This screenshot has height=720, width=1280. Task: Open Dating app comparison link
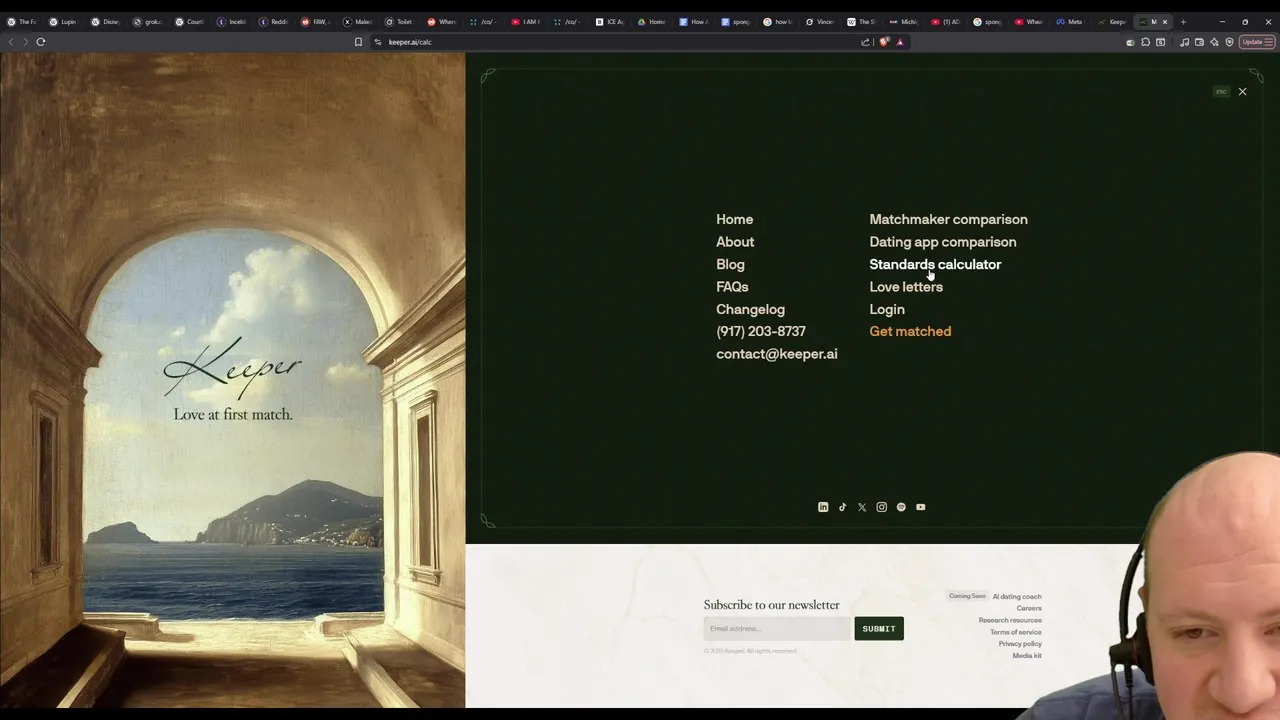(x=943, y=242)
